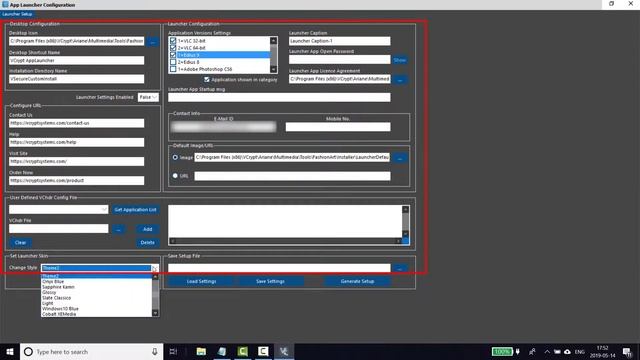
Task: Browse for the Desktop Icon file
Action: click(153, 42)
